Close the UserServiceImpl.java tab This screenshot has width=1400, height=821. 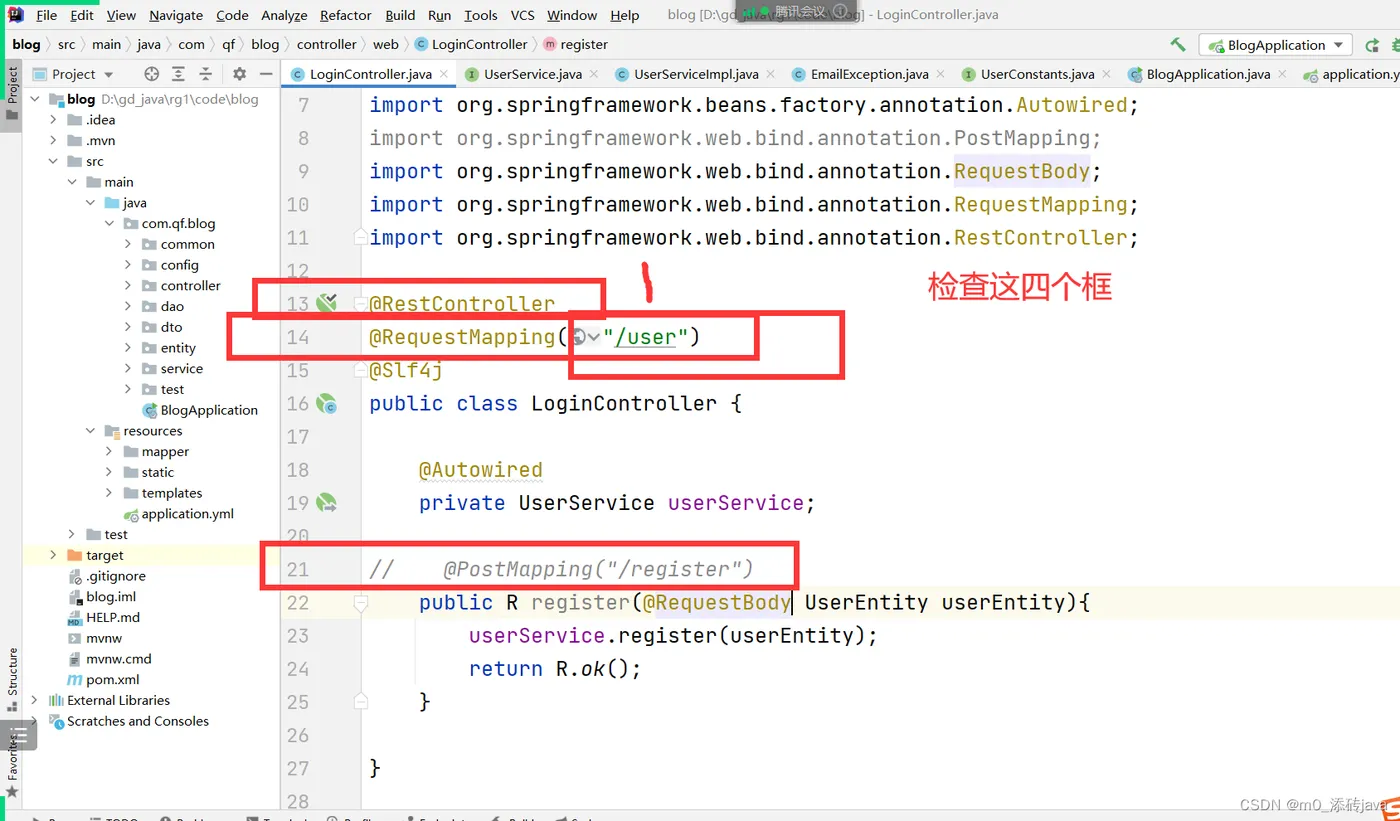click(771, 74)
